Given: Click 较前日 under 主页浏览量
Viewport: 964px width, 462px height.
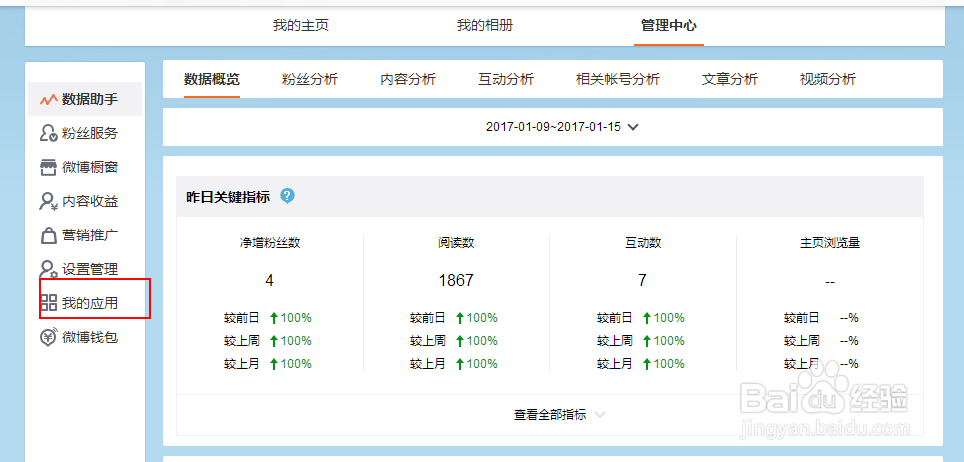Looking at the screenshot, I should click(x=802, y=318).
